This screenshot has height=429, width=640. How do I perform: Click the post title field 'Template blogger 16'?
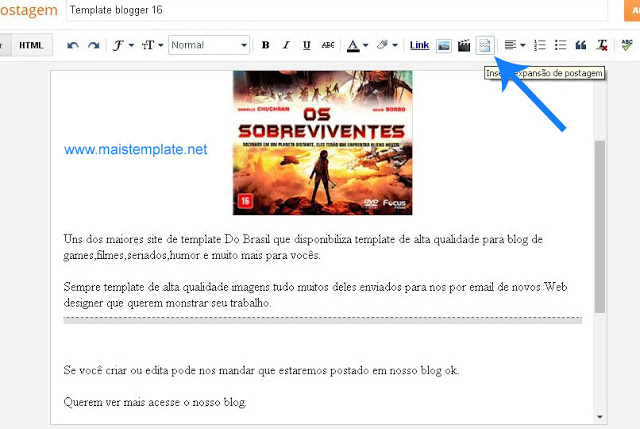point(337,10)
